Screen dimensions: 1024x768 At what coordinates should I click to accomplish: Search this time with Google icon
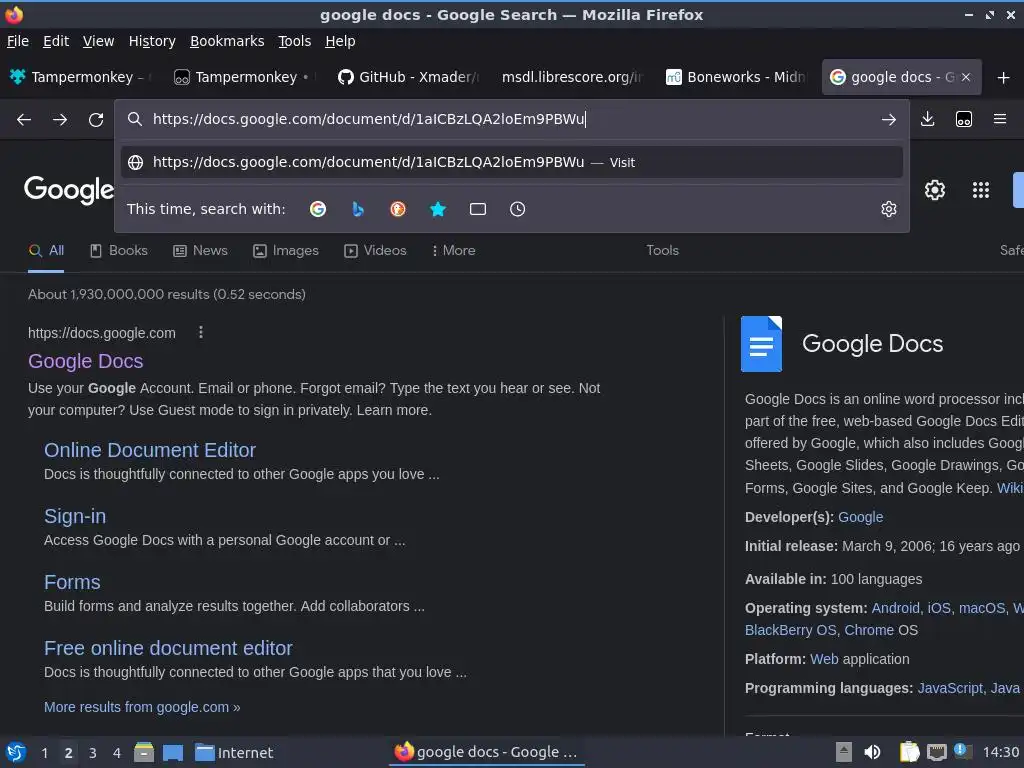318,209
